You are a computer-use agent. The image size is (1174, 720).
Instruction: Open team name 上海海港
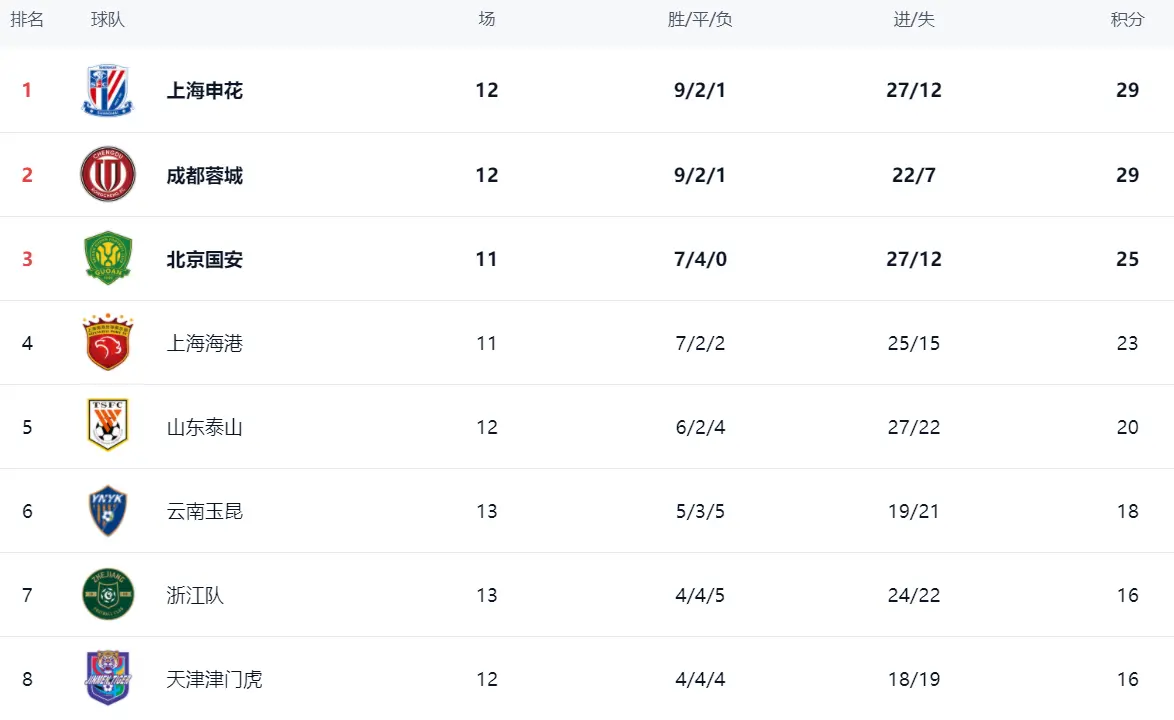click(x=204, y=343)
